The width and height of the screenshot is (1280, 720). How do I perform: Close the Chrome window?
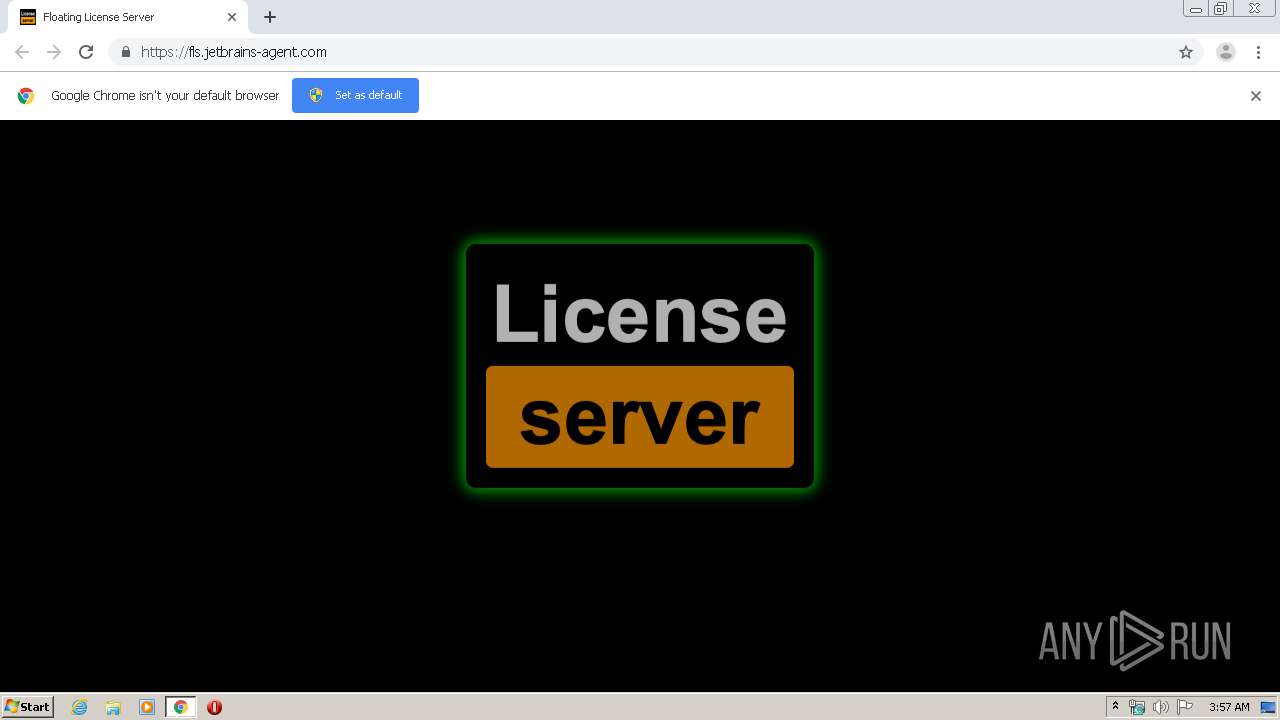point(1254,9)
